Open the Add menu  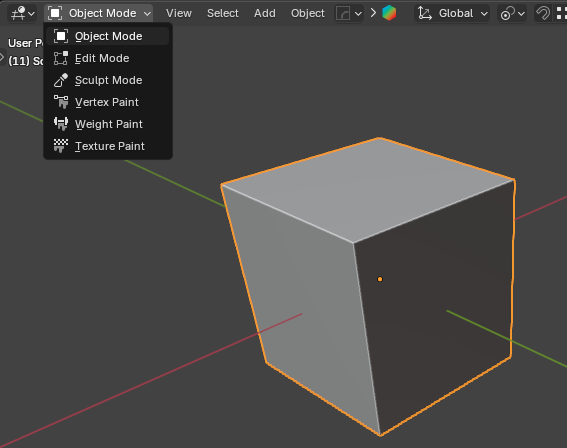[265, 13]
